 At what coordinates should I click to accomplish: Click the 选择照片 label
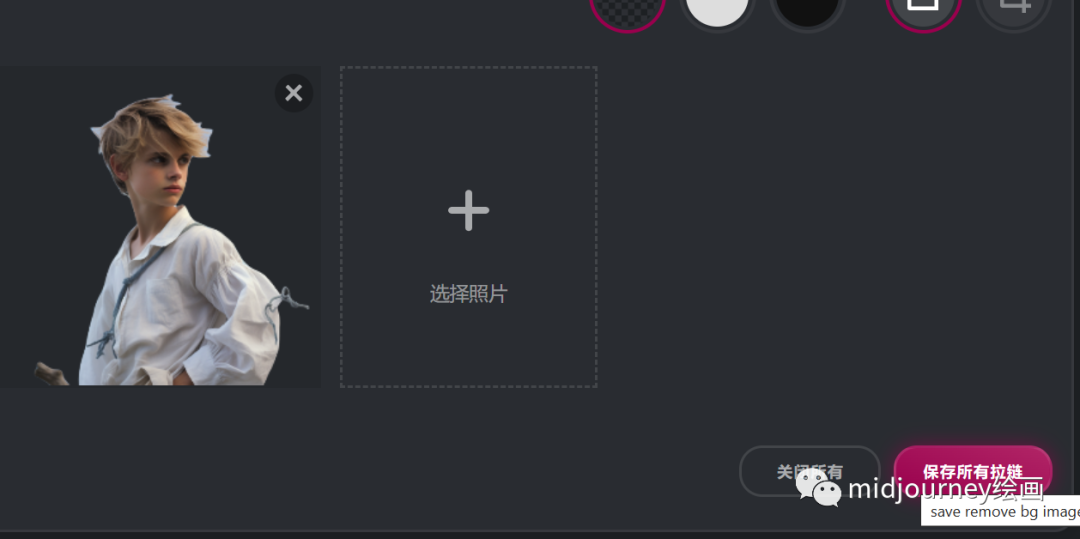click(x=468, y=294)
